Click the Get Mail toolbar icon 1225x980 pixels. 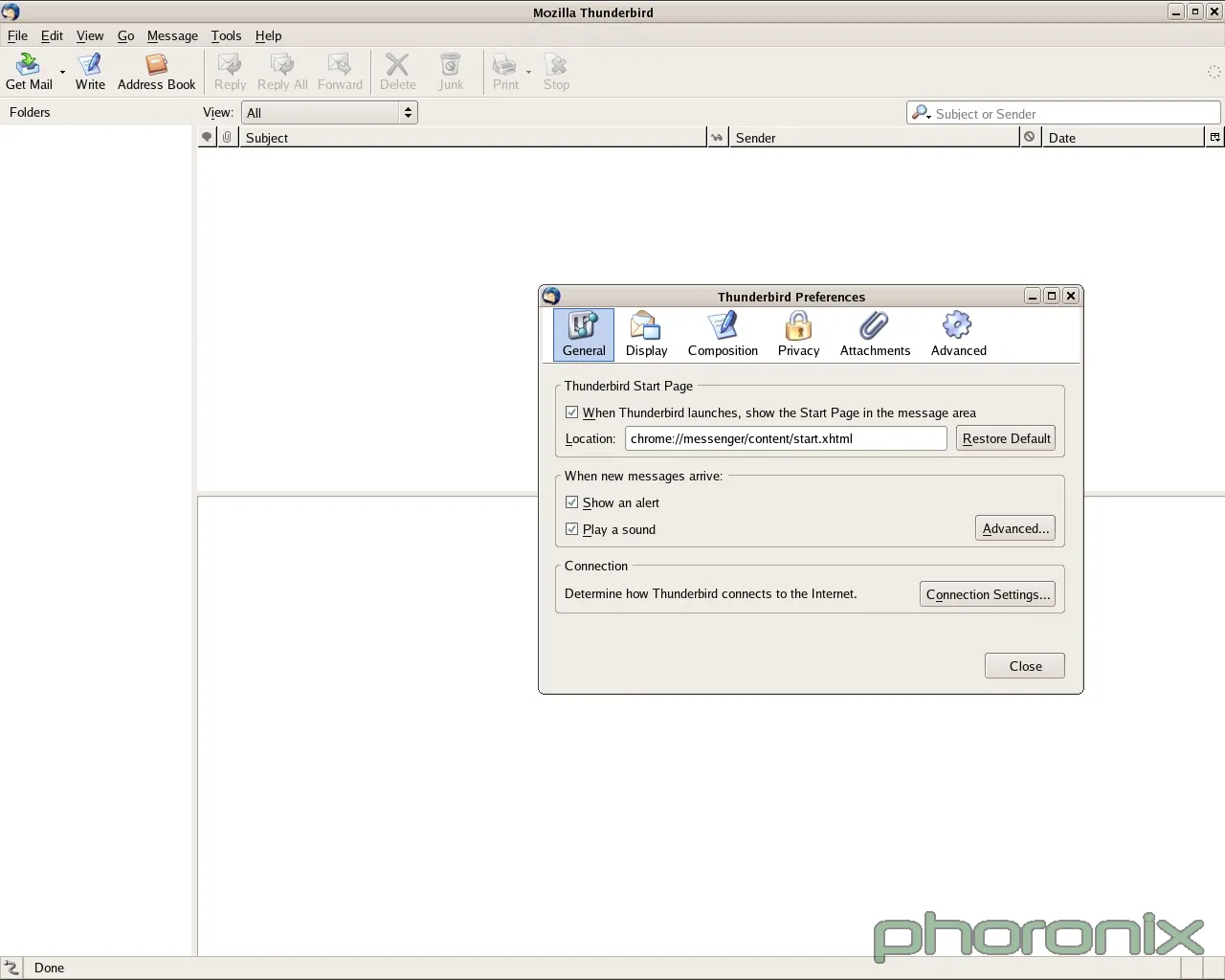[29, 72]
